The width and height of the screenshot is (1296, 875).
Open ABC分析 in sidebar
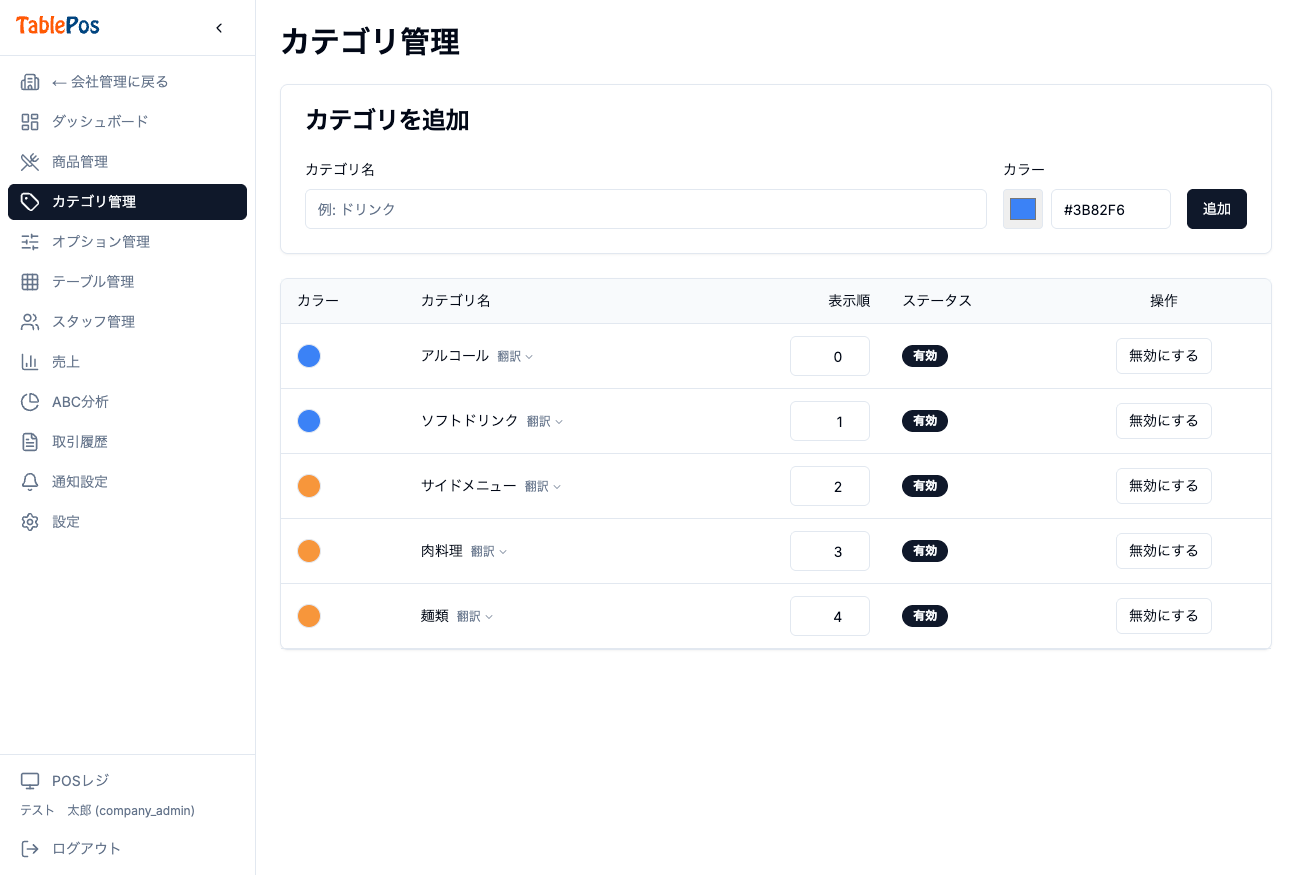(x=127, y=402)
